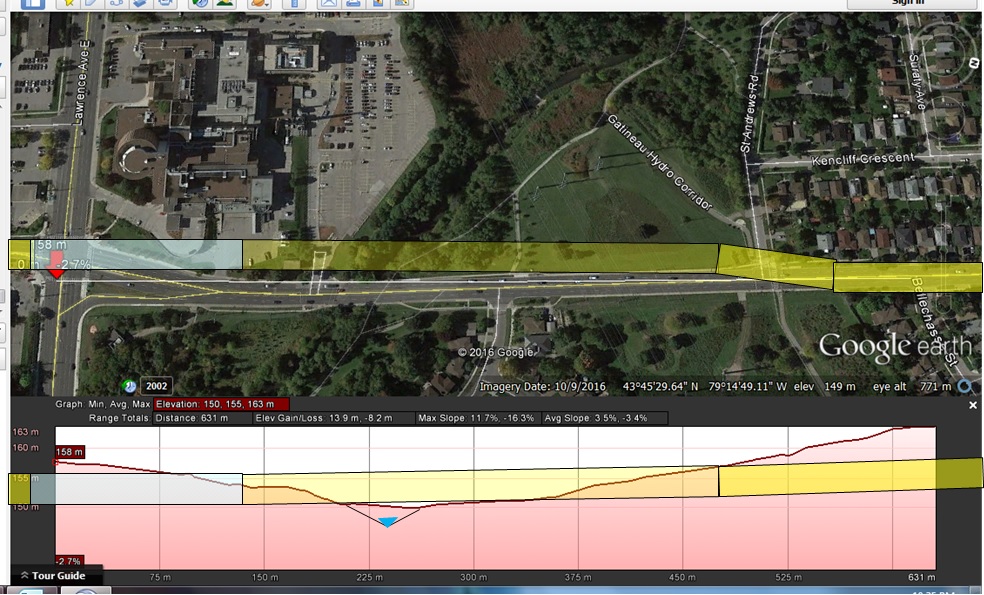Click the 2002 imagery year button
Image resolution: width=984 pixels, height=595 pixels.
(156, 386)
